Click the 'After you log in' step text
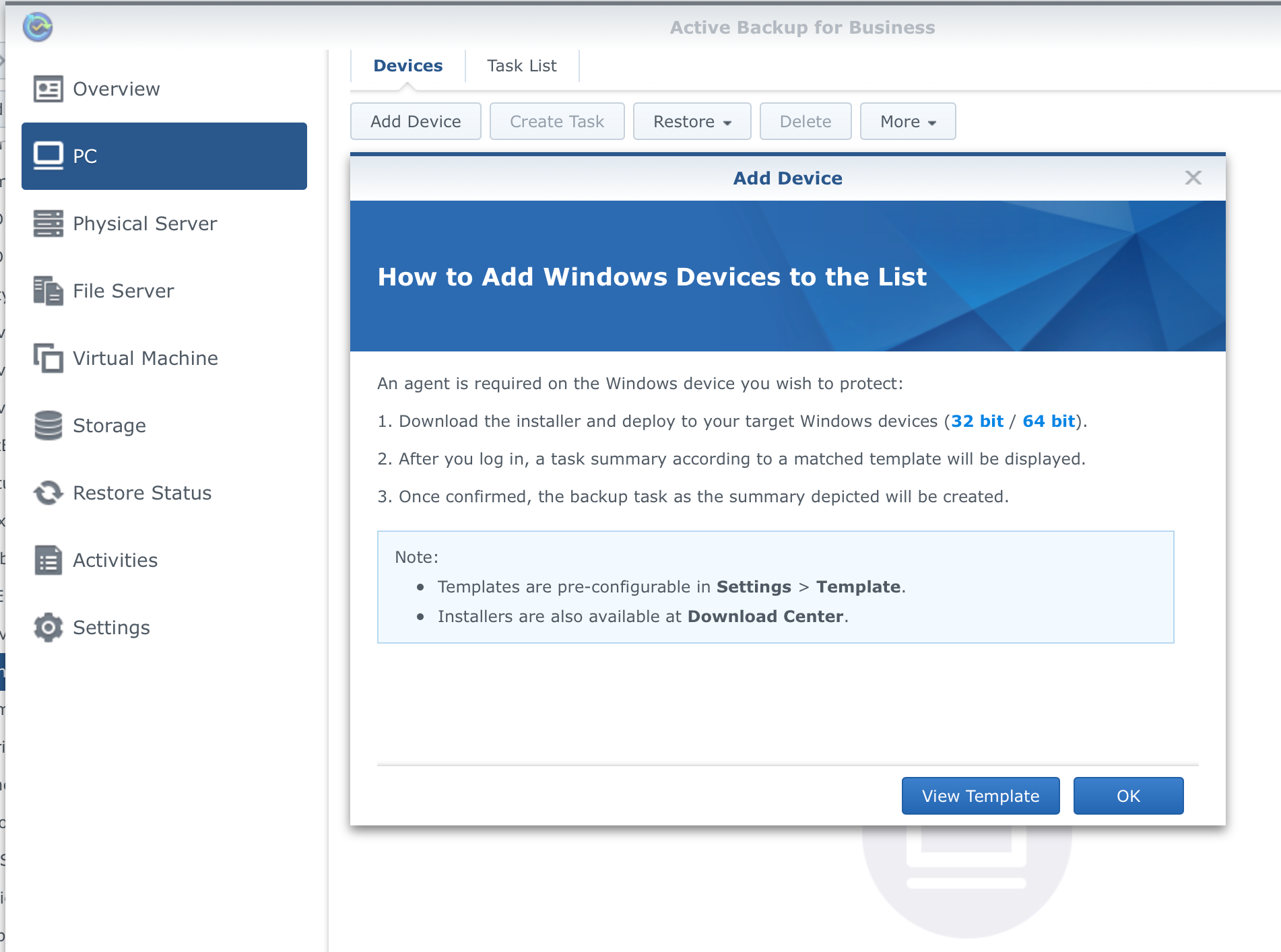 (x=731, y=459)
